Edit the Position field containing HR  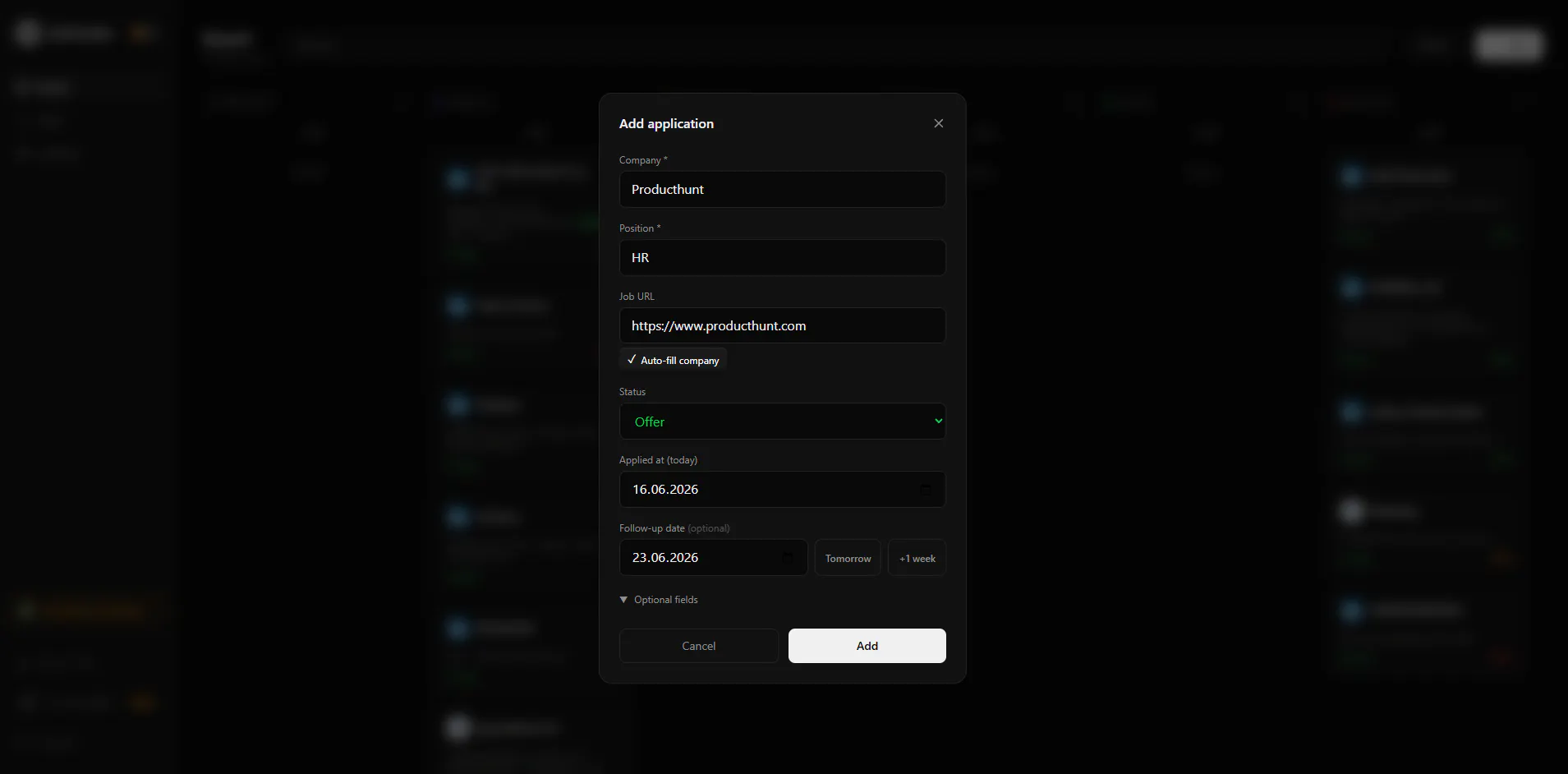coord(782,257)
